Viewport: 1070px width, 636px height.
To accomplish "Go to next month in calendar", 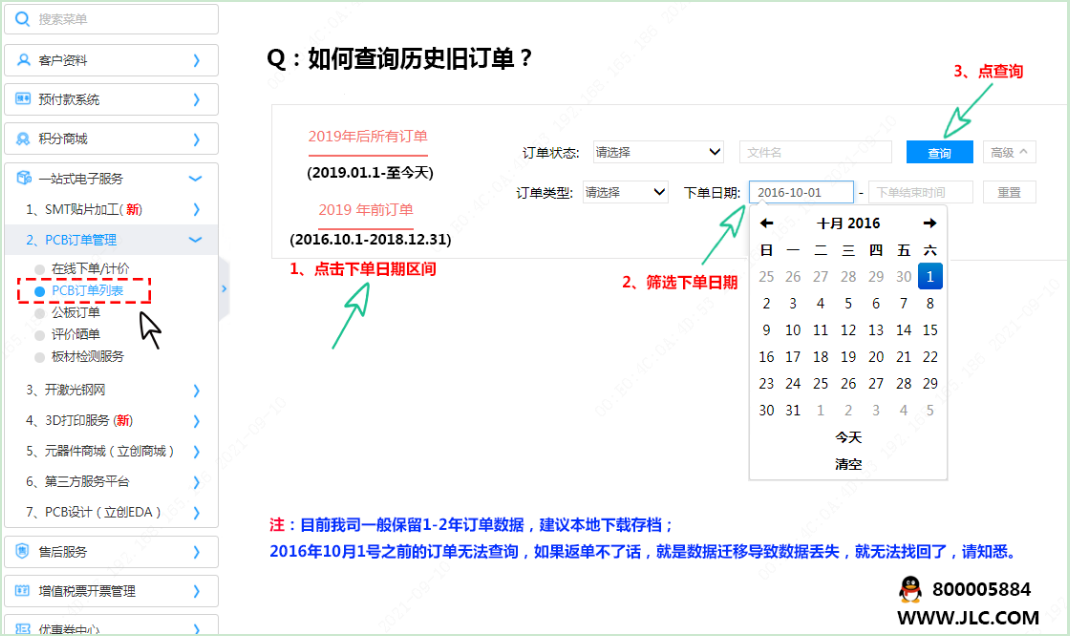I will [x=929, y=223].
